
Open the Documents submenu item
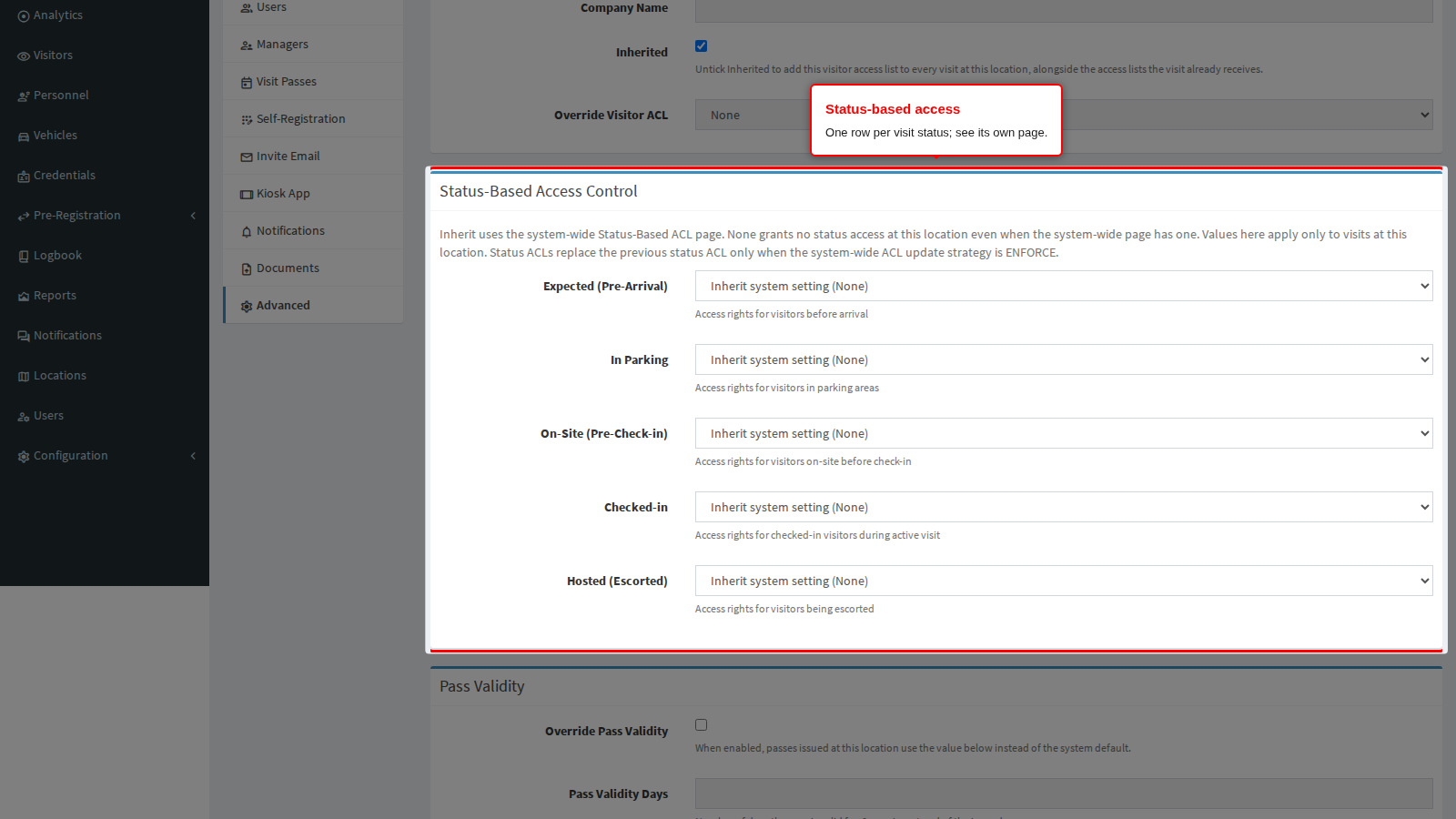point(313,268)
